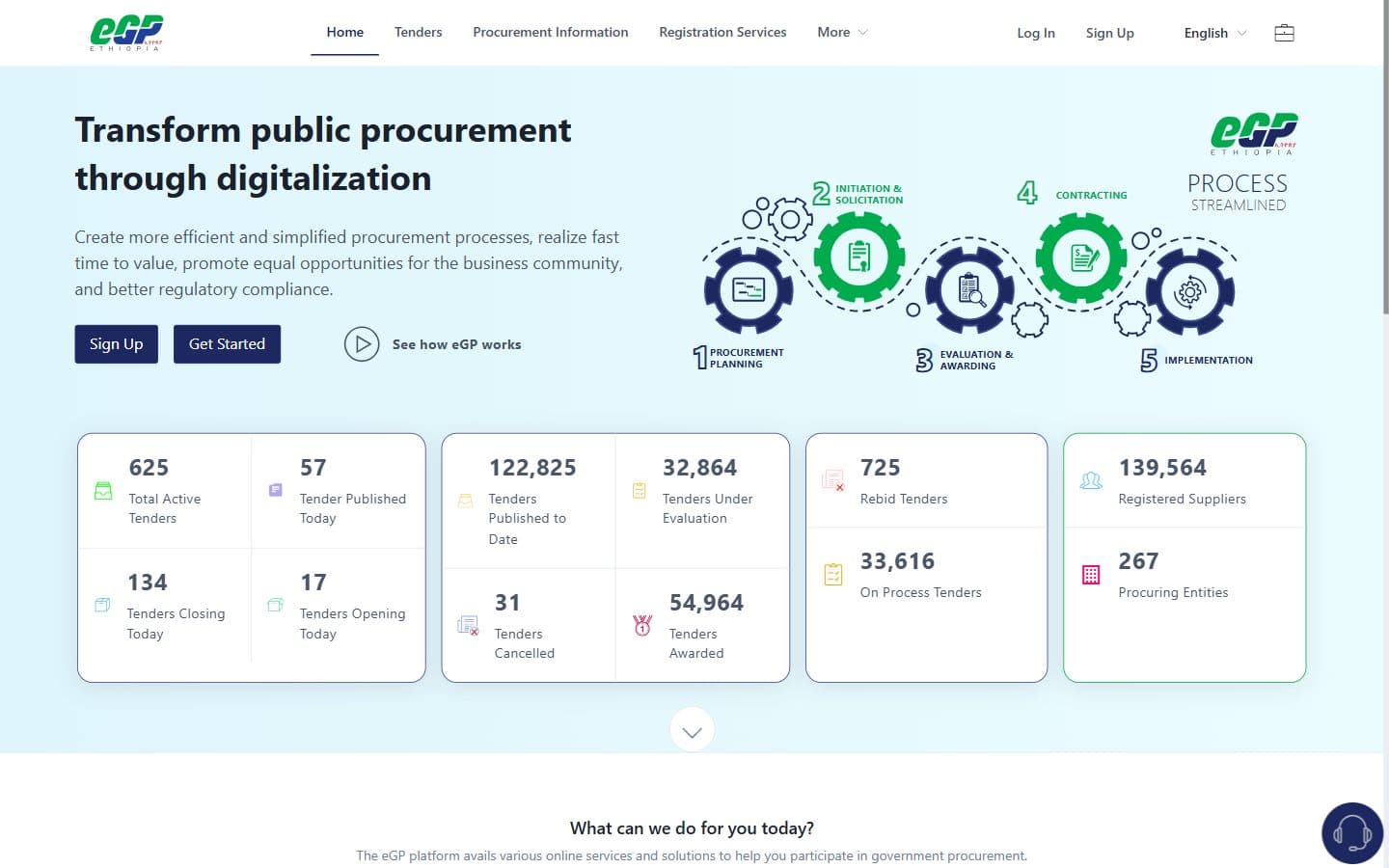Click the eGP Ethiopia logo in header
This screenshot has height=868, width=1389.
click(x=126, y=33)
